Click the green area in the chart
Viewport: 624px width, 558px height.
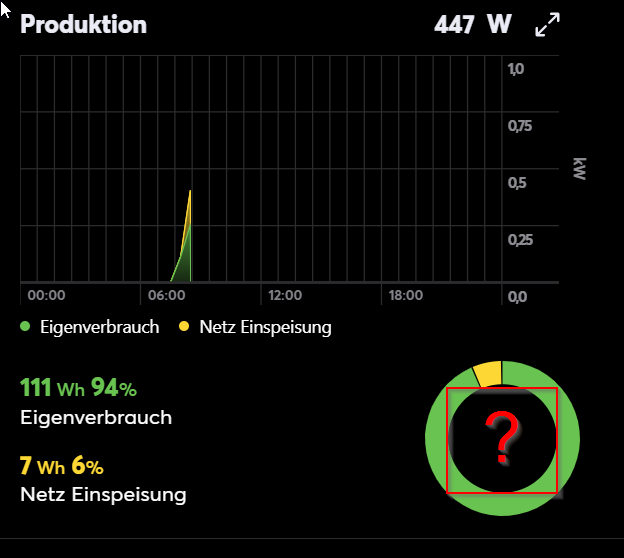pyautogui.click(x=184, y=265)
